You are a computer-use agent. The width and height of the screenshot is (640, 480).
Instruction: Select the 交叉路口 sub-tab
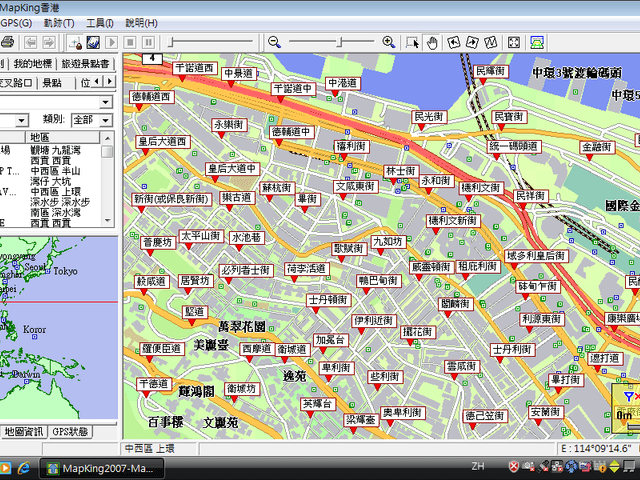(16, 83)
